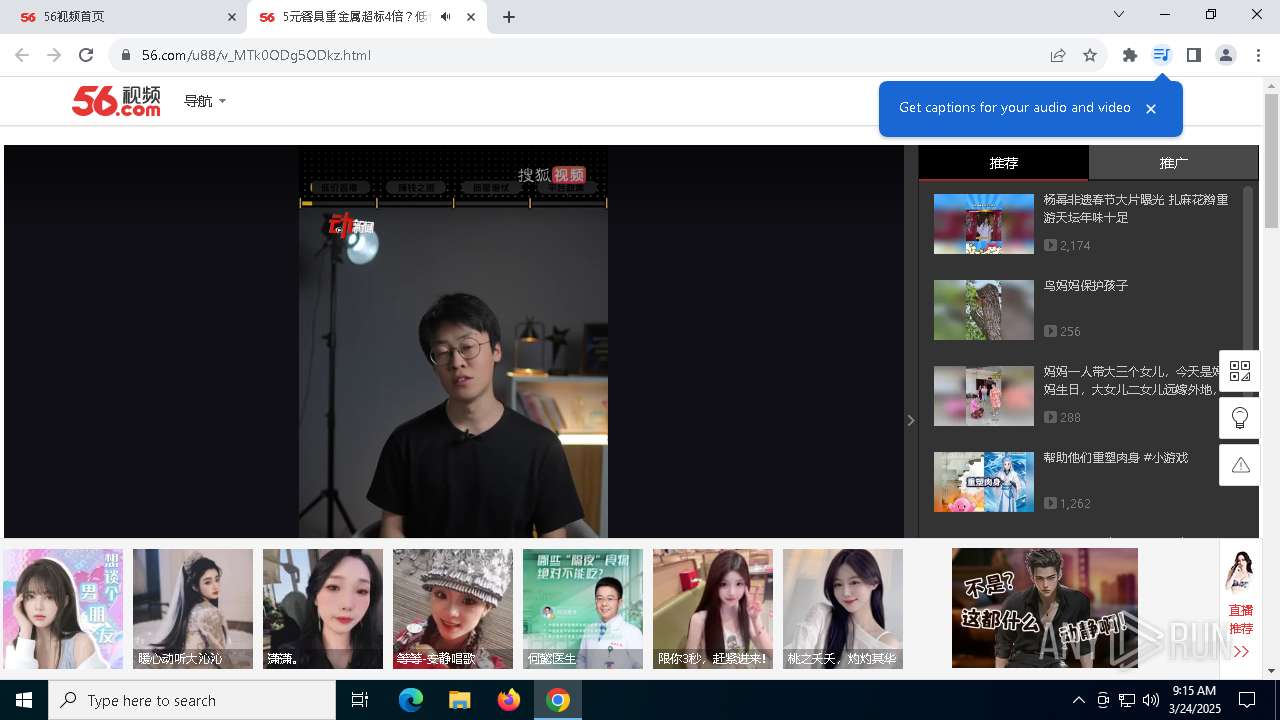
Task: Click the taskbar search box
Action: tap(192, 700)
